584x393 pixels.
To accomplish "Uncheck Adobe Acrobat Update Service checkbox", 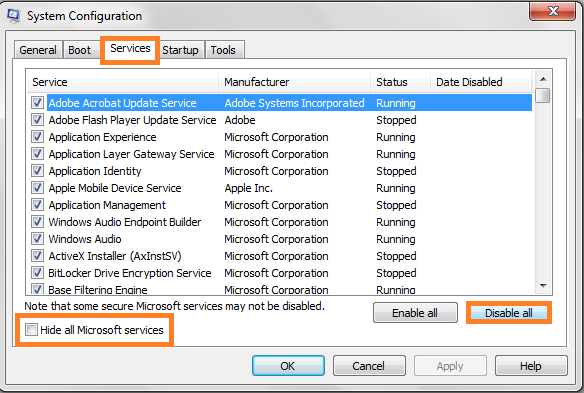I will click(x=37, y=102).
